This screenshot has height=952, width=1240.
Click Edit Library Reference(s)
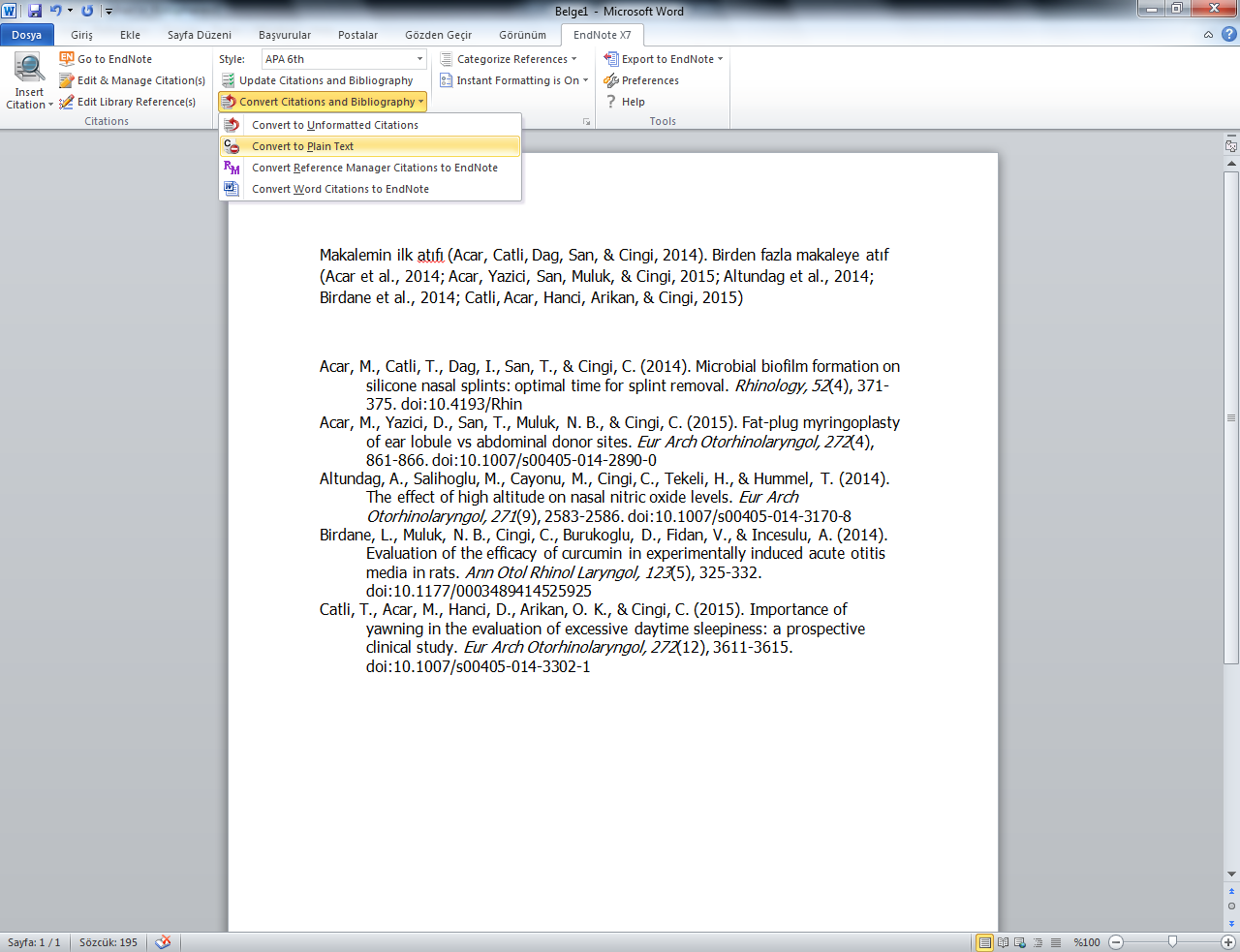coord(127,102)
